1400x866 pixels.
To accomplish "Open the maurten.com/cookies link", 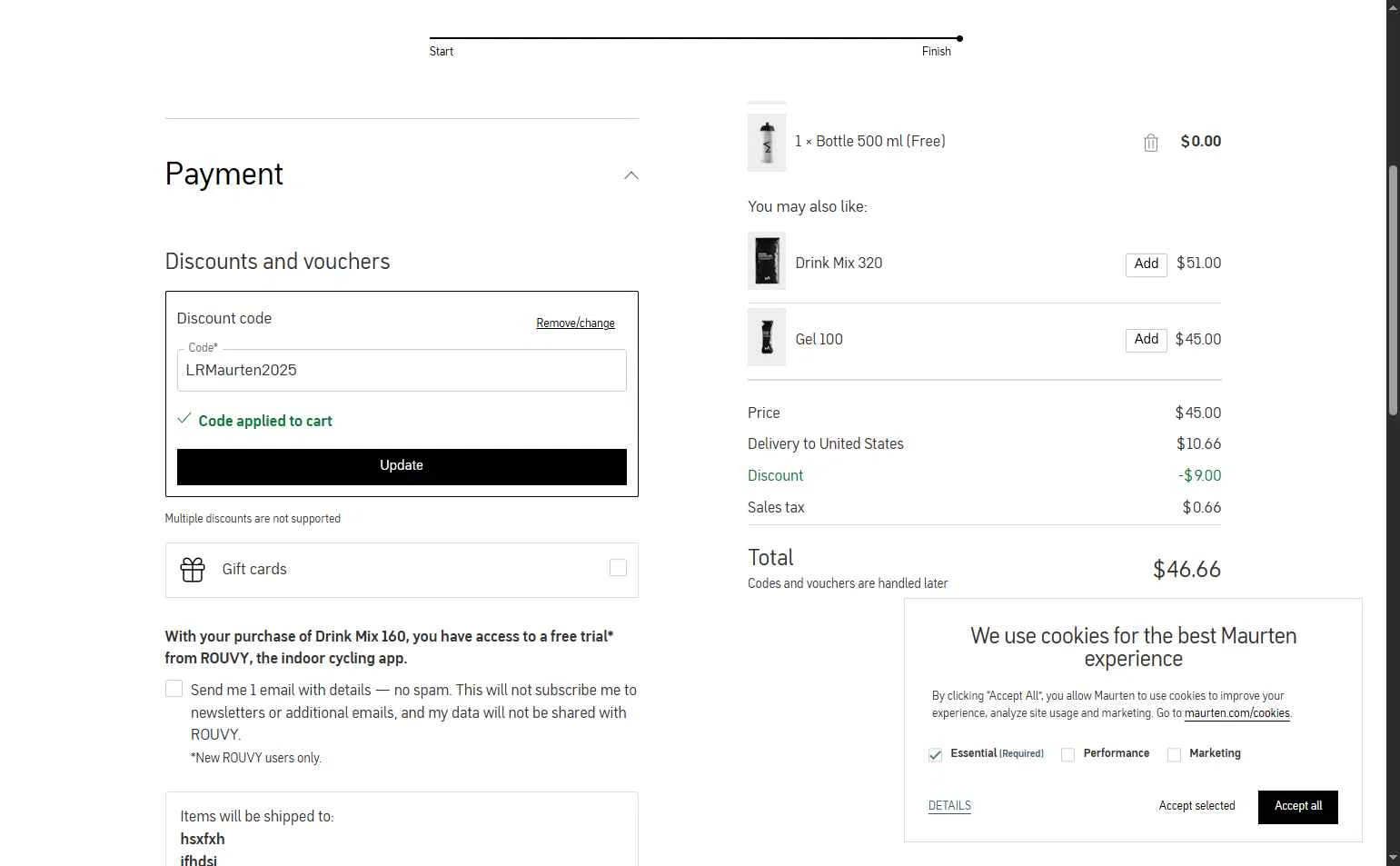I will click(x=1236, y=713).
